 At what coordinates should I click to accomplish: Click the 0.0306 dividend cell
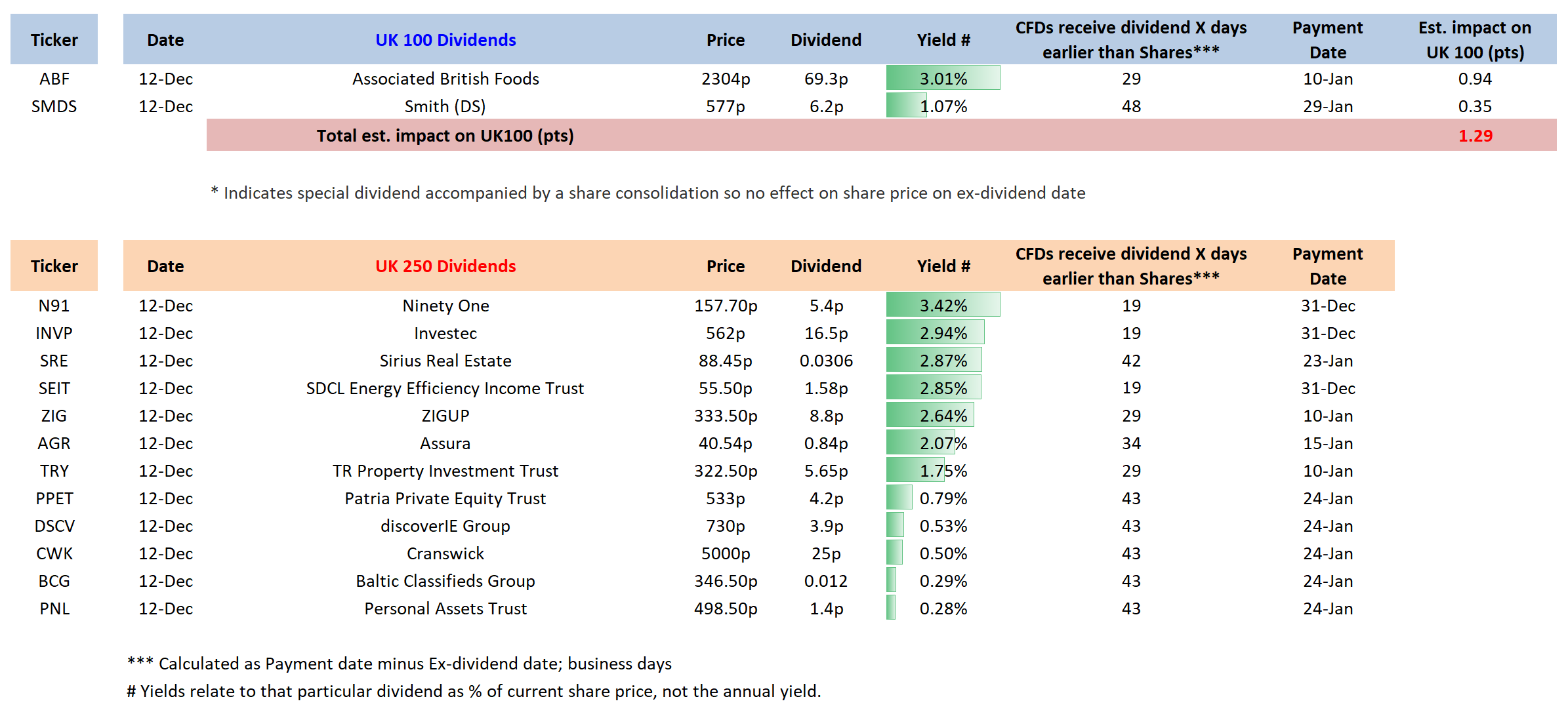pyautogui.click(x=826, y=361)
